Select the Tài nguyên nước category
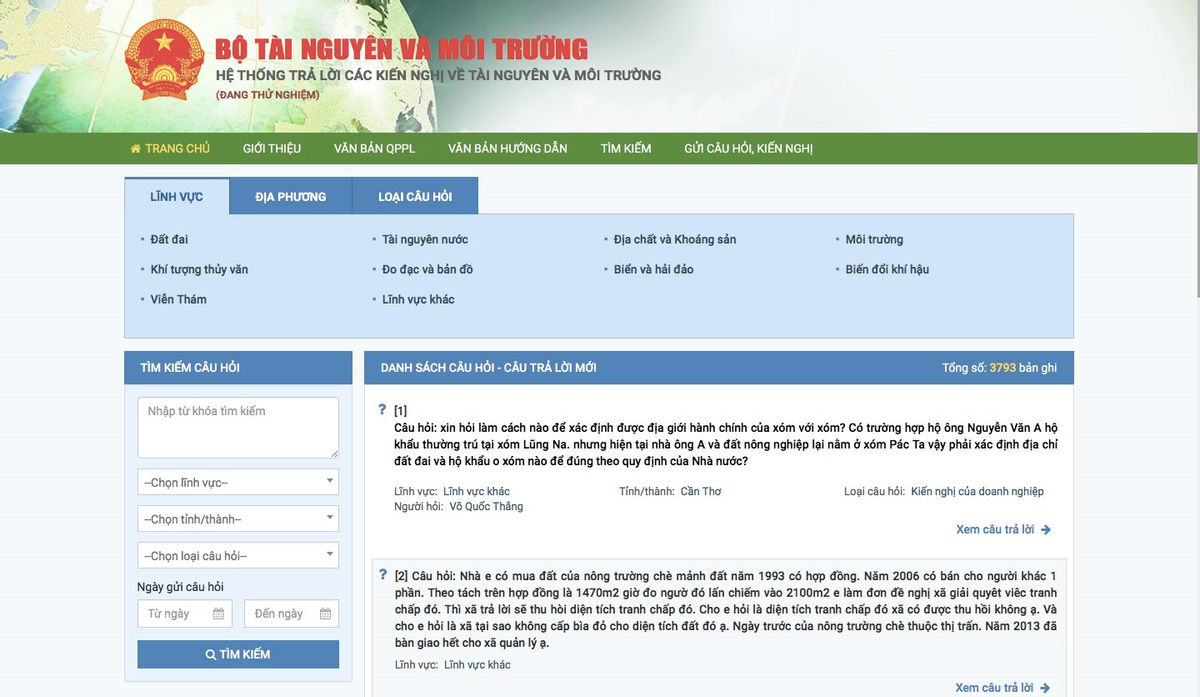Screen dimensions: 1200x697 click(425, 240)
